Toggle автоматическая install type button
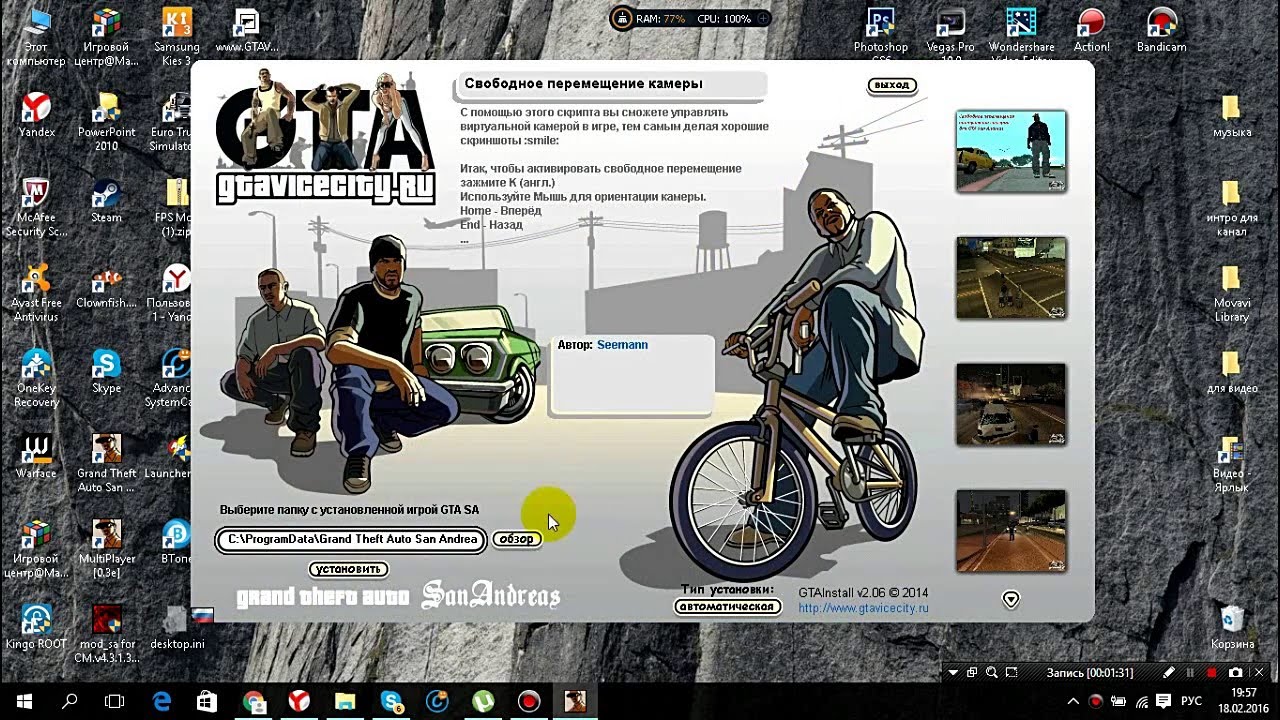 [727, 606]
